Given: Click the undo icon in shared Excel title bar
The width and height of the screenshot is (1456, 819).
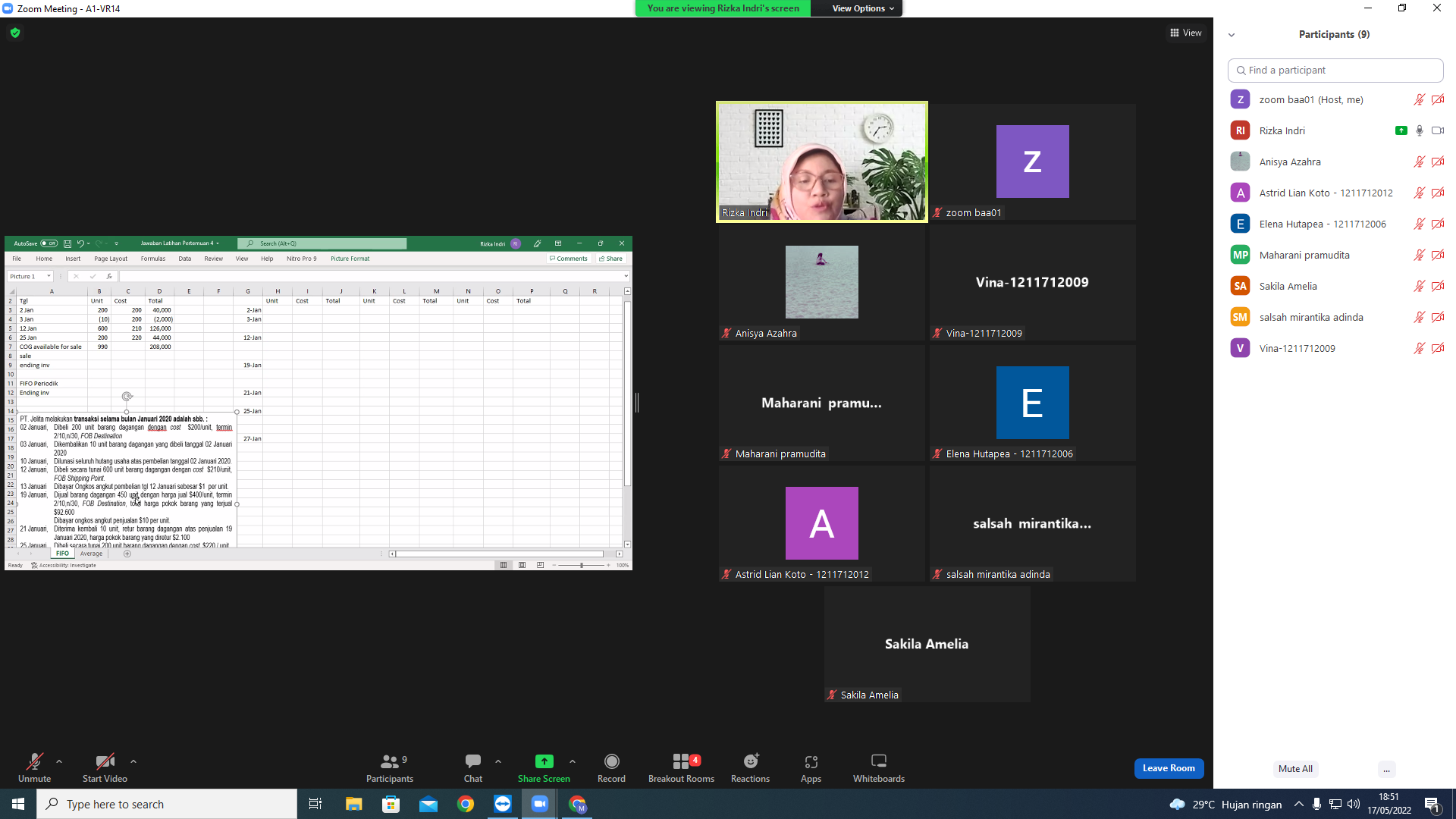Looking at the screenshot, I should (x=80, y=243).
